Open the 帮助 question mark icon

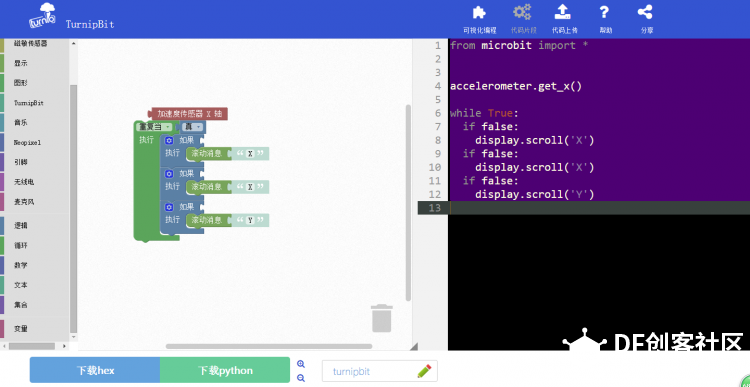tap(605, 12)
